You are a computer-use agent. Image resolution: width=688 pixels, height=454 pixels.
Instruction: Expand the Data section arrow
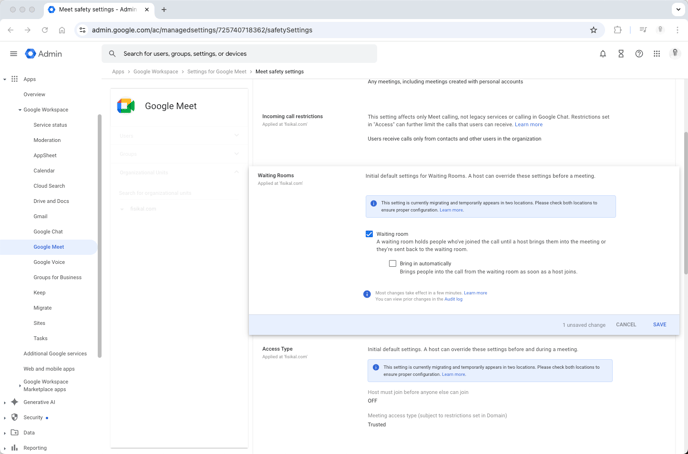click(5, 433)
